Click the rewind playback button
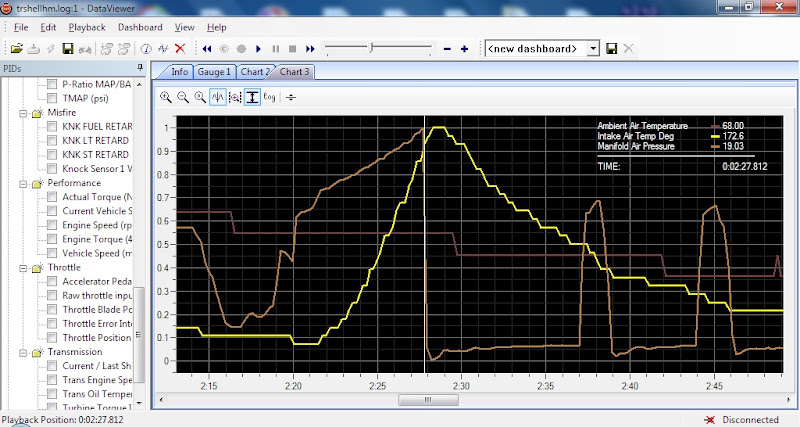800x427 pixels. [x=207, y=48]
